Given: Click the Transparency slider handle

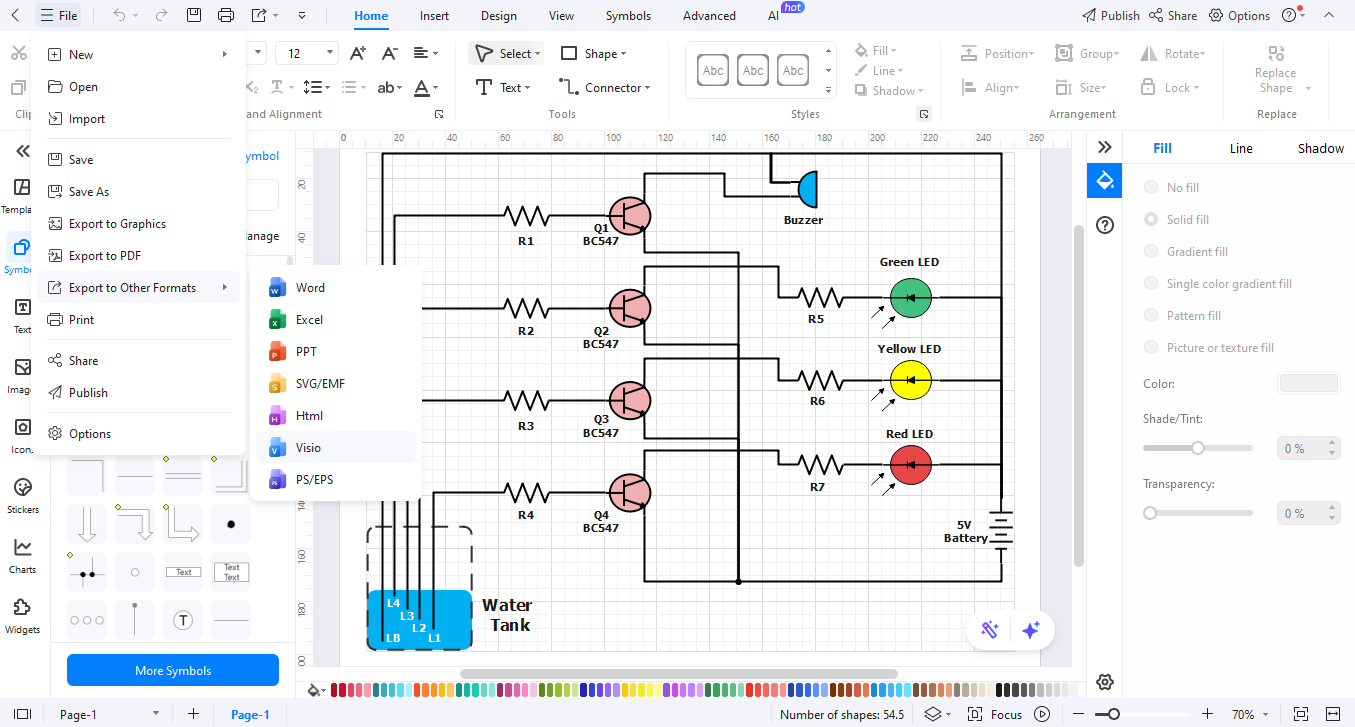Looking at the screenshot, I should tap(1150, 513).
